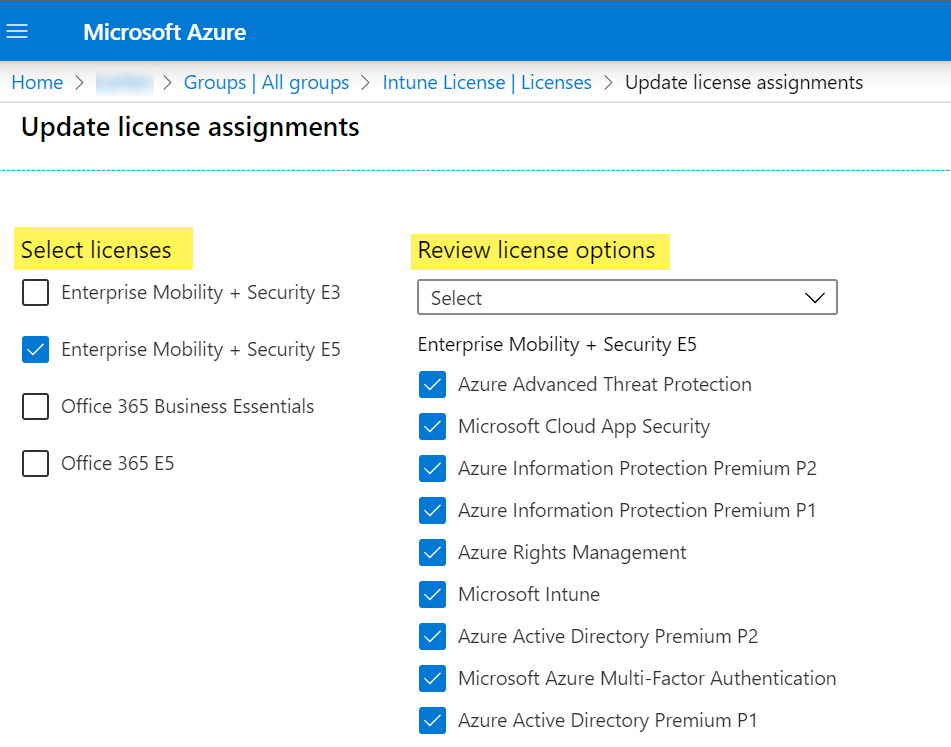Image resolution: width=951 pixels, height=747 pixels.
Task: Uncheck the Microsoft Intune service
Action: pos(432,595)
